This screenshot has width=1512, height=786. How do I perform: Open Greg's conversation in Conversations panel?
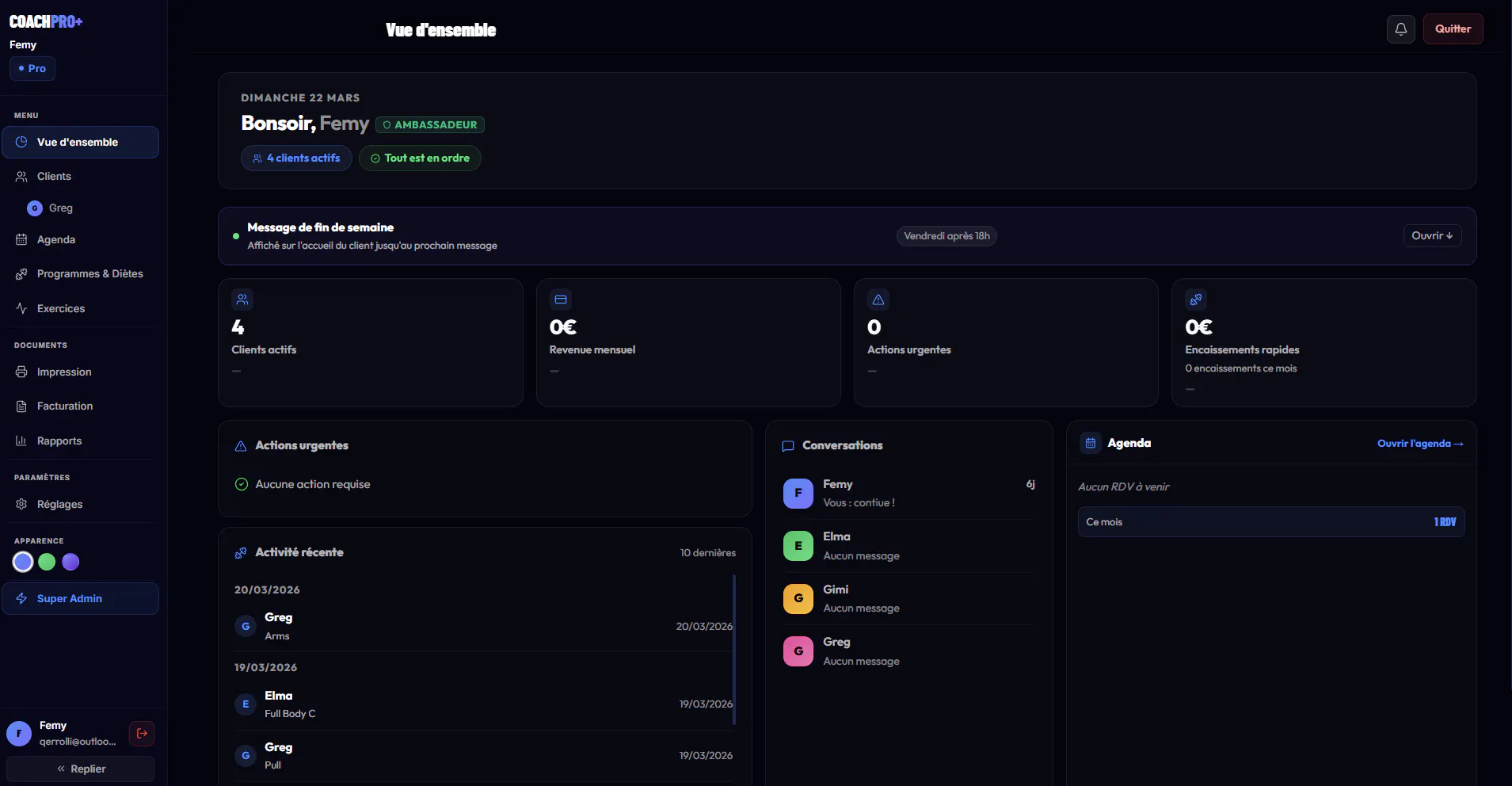tap(909, 651)
